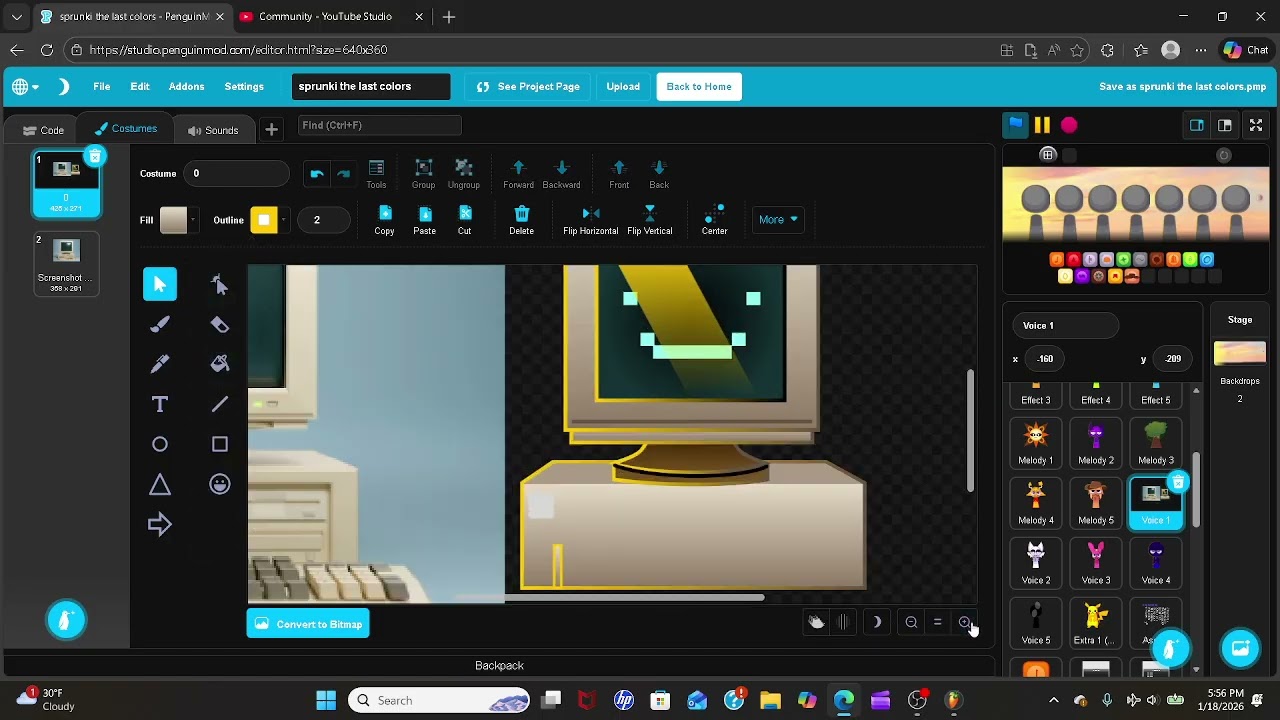Copy the selected shape
Viewport: 1280px width, 720px height.
click(x=384, y=220)
